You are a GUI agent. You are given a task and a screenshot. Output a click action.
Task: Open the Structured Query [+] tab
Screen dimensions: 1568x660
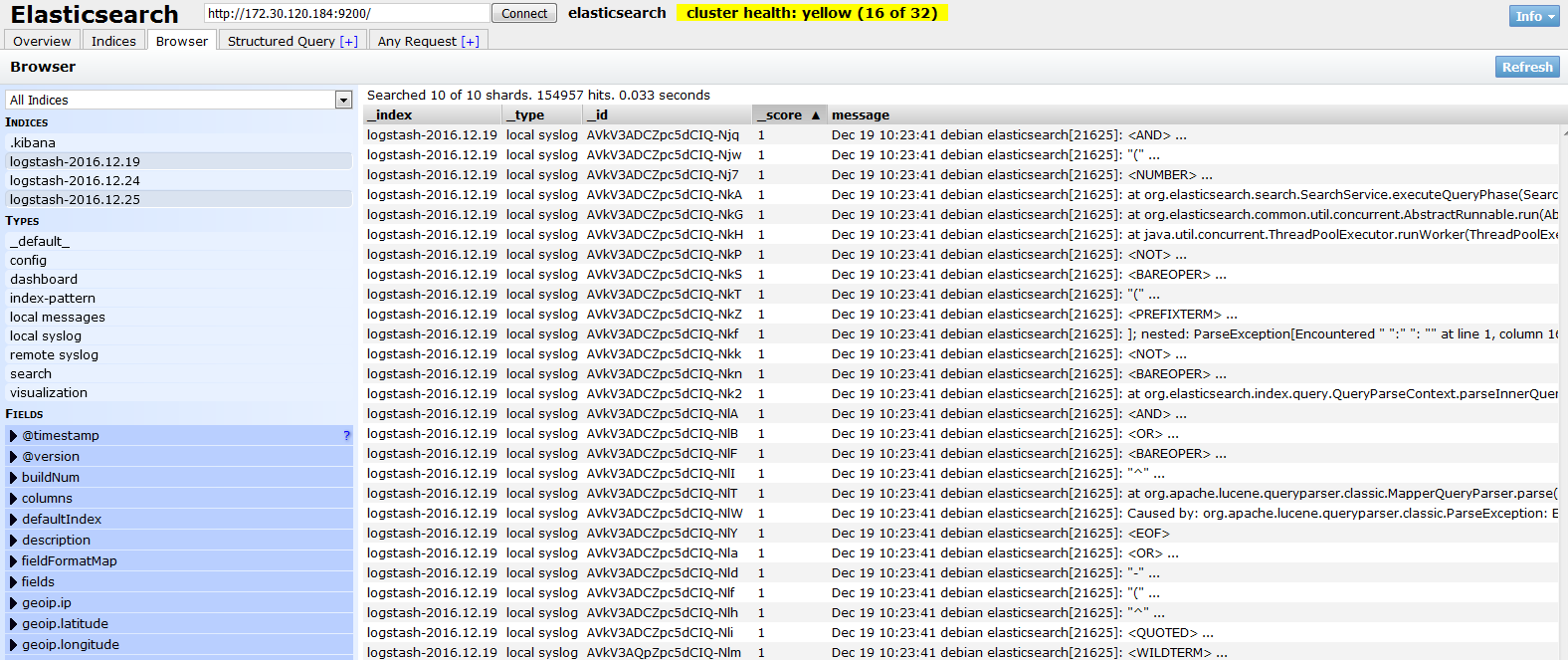click(293, 41)
